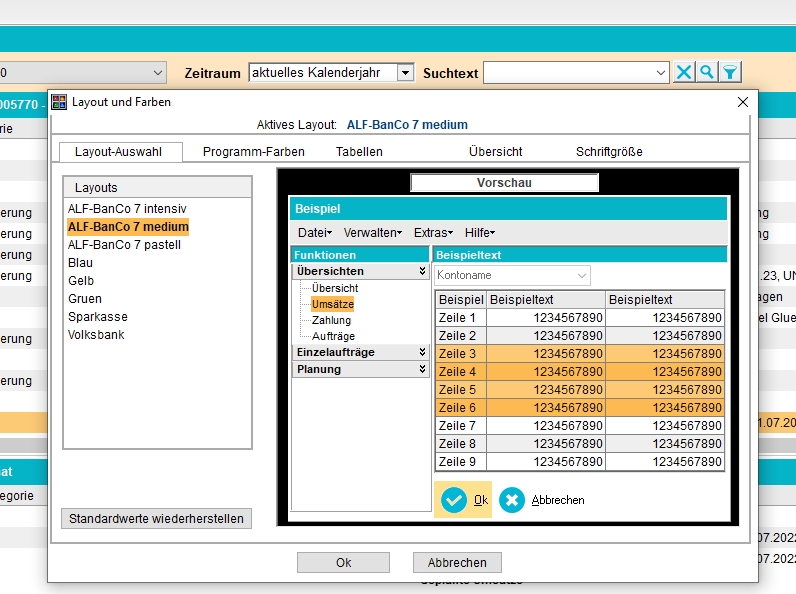Close the Layout und Farben dialog
Screen dimensions: 796x594
tap(743, 102)
